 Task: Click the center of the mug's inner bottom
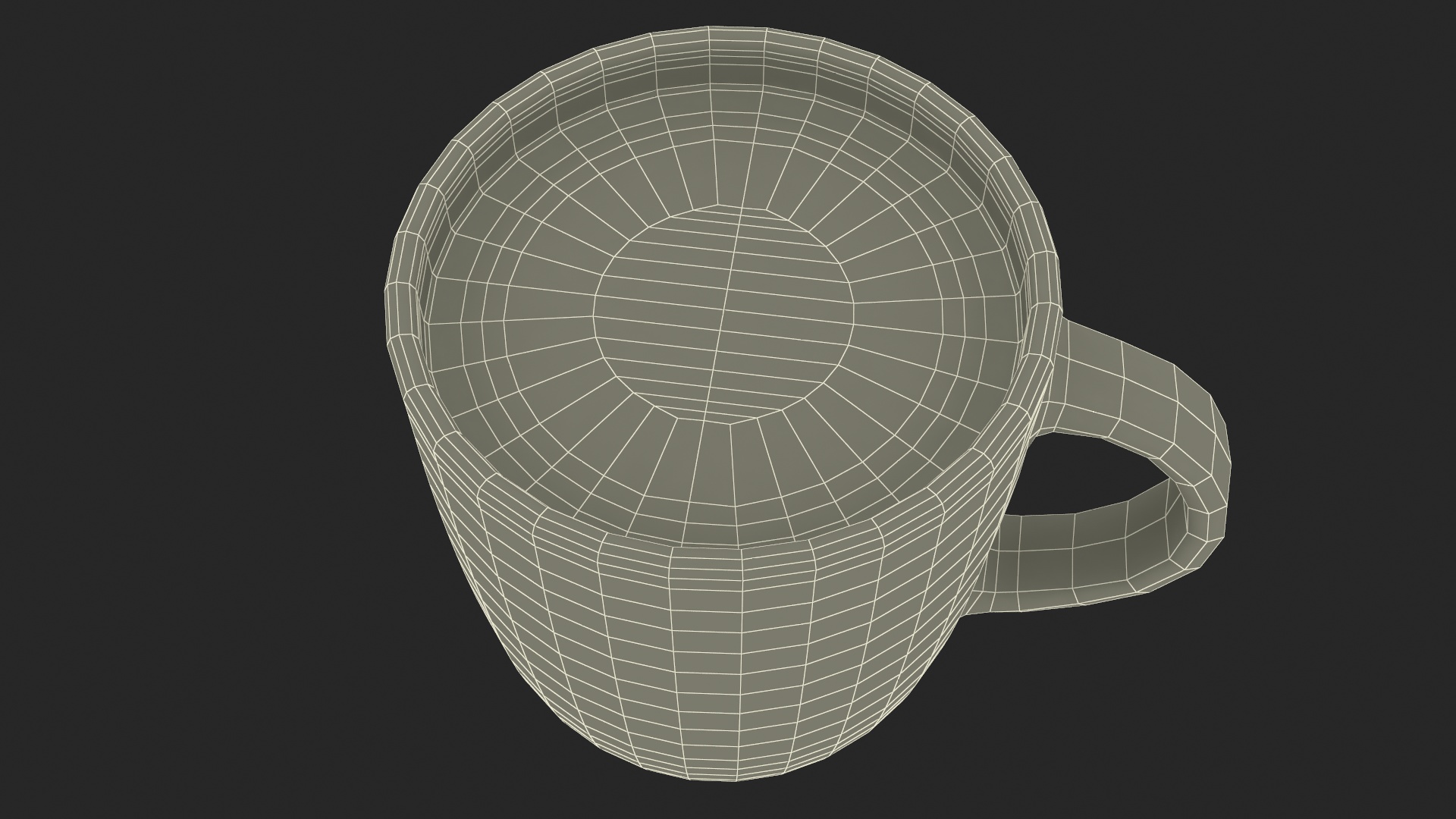pos(724,315)
